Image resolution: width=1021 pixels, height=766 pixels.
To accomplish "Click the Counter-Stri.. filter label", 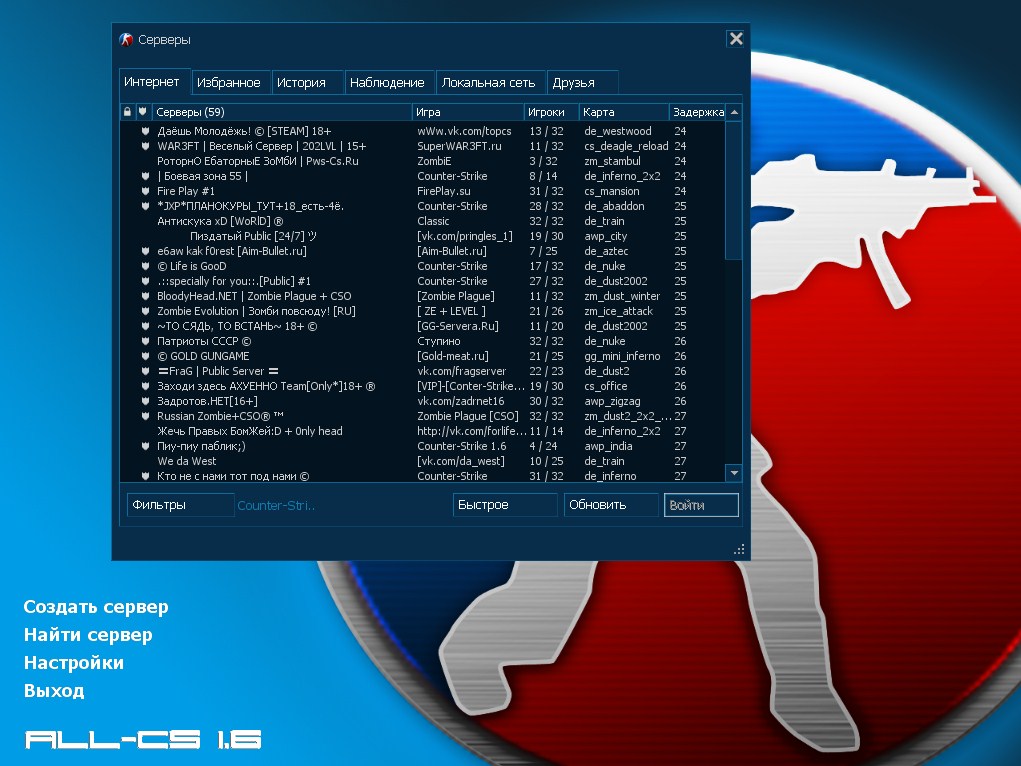I will pyautogui.click(x=276, y=505).
